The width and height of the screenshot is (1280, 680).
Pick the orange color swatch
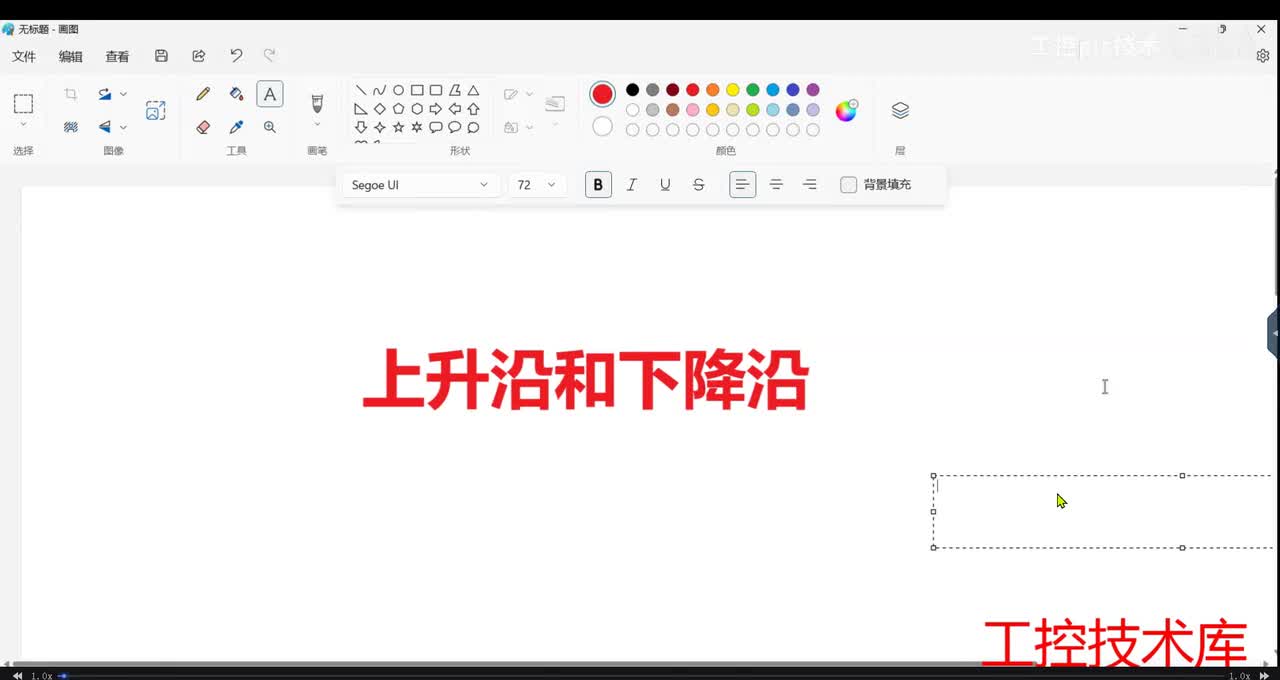coord(712,90)
